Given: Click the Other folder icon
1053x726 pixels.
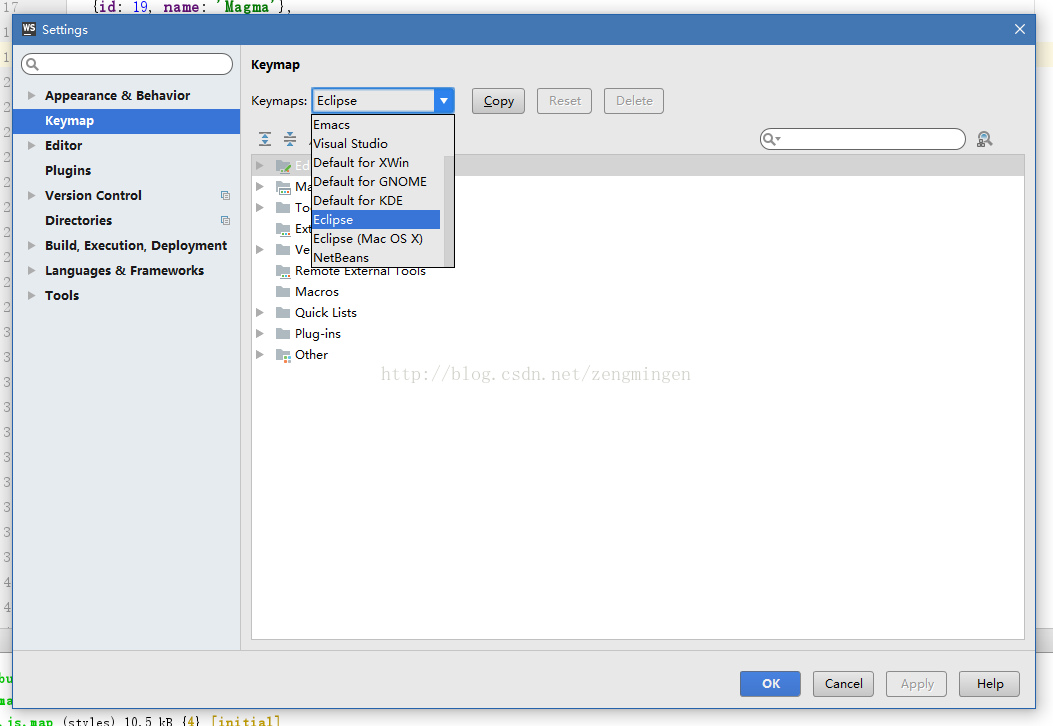Looking at the screenshot, I should pyautogui.click(x=283, y=355).
